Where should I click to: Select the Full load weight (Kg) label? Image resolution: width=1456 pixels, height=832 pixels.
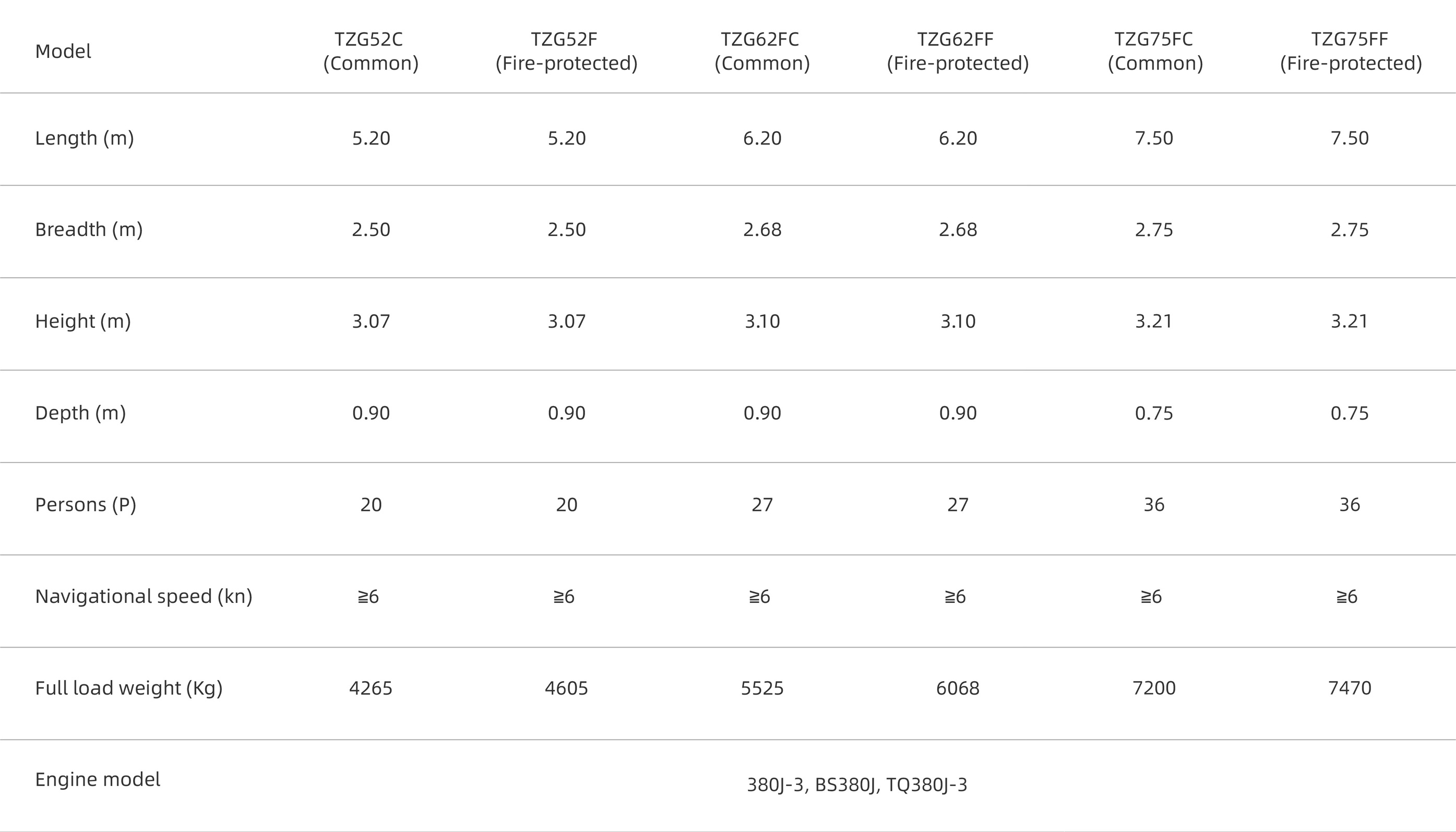pyautogui.click(x=128, y=688)
